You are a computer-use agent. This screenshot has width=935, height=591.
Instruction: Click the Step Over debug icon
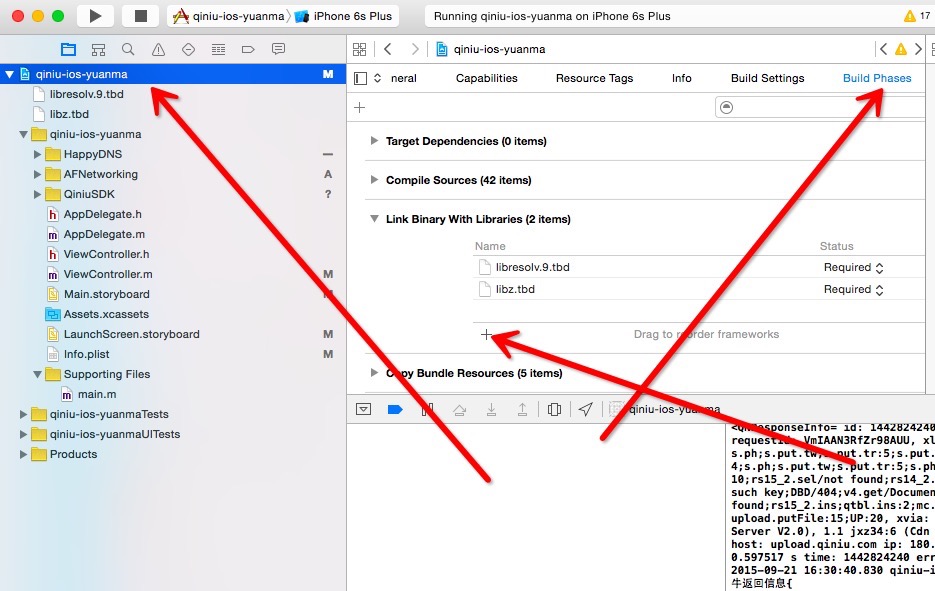click(459, 409)
